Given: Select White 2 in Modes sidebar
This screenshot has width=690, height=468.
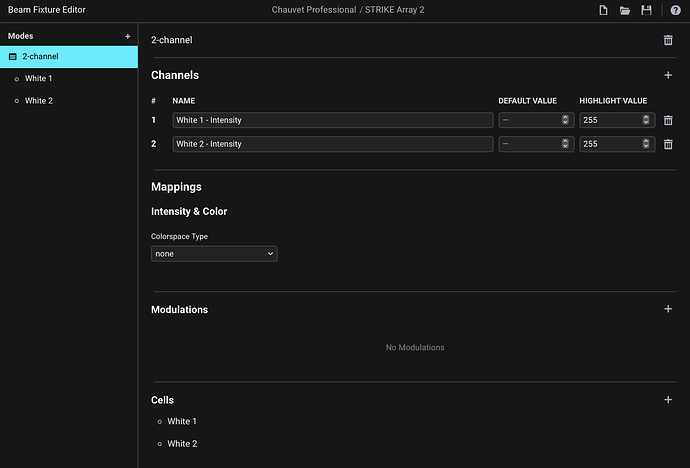Looking at the screenshot, I should point(38,101).
